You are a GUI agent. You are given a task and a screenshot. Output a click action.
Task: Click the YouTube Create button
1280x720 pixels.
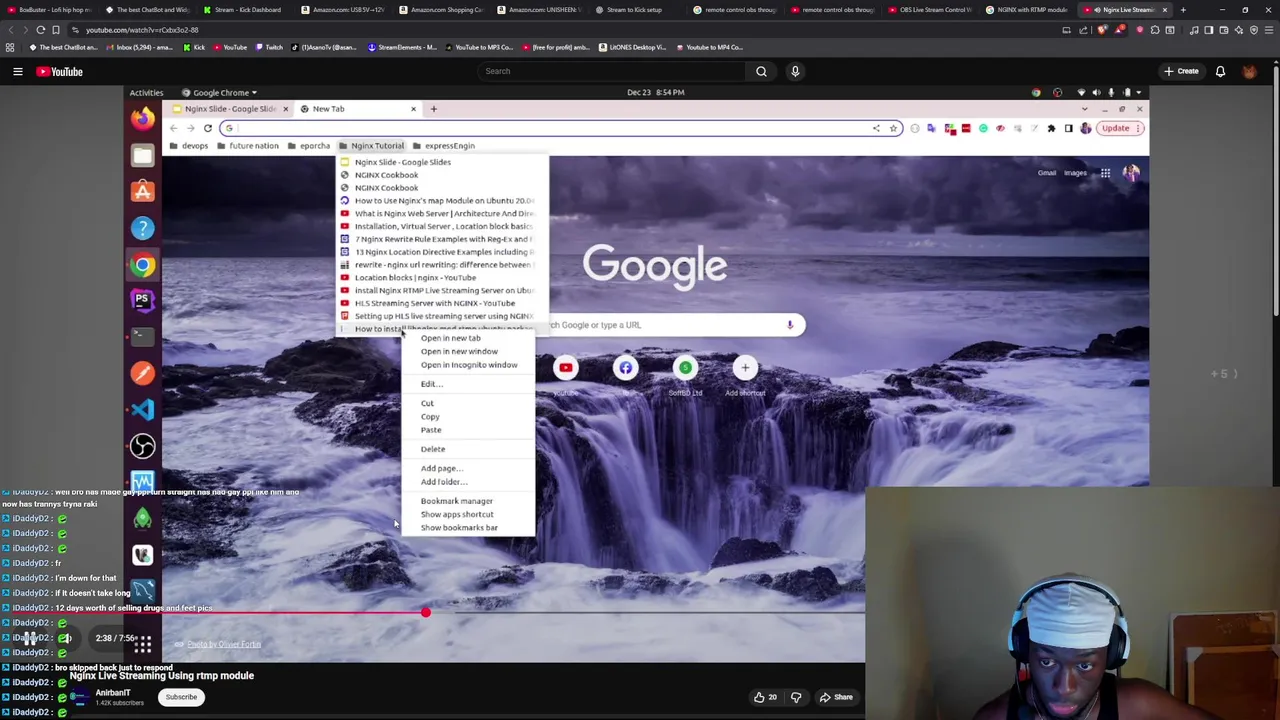click(x=1181, y=71)
